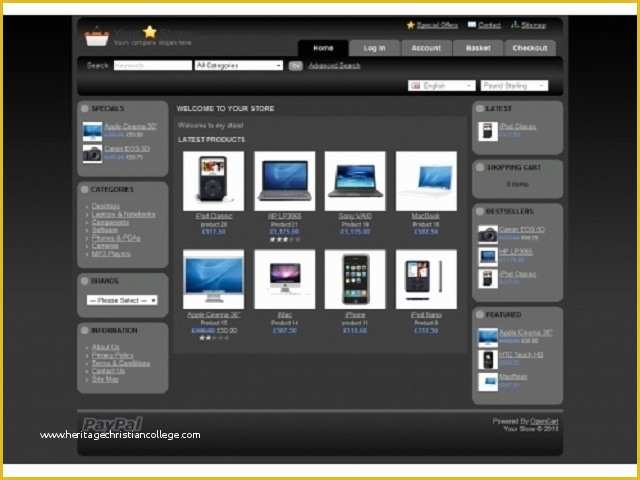This screenshot has height=480, width=640.
Task: Focus the search keywords field
Action: tap(153, 65)
